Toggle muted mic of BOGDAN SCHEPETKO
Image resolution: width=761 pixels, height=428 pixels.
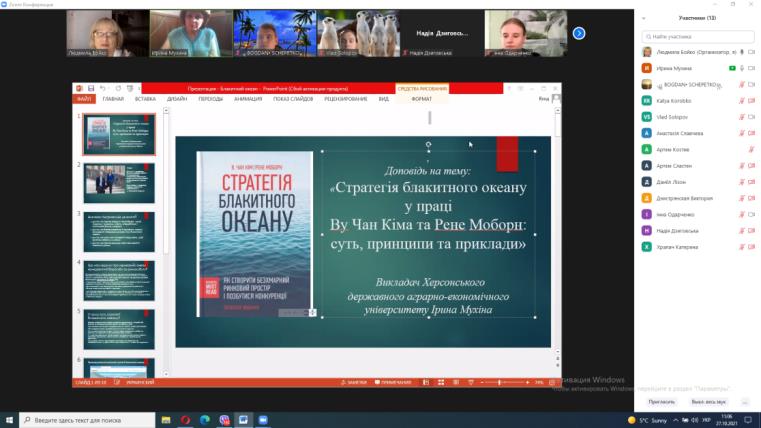[x=742, y=84]
